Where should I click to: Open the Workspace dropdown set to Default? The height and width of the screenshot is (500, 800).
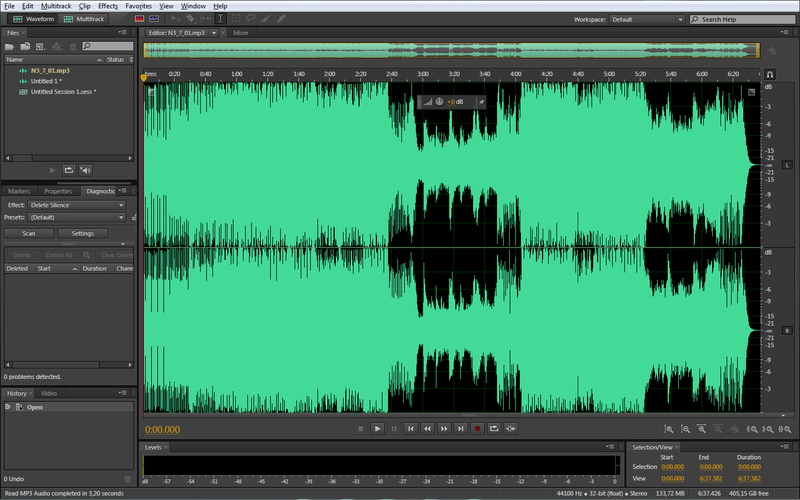[x=643, y=19]
